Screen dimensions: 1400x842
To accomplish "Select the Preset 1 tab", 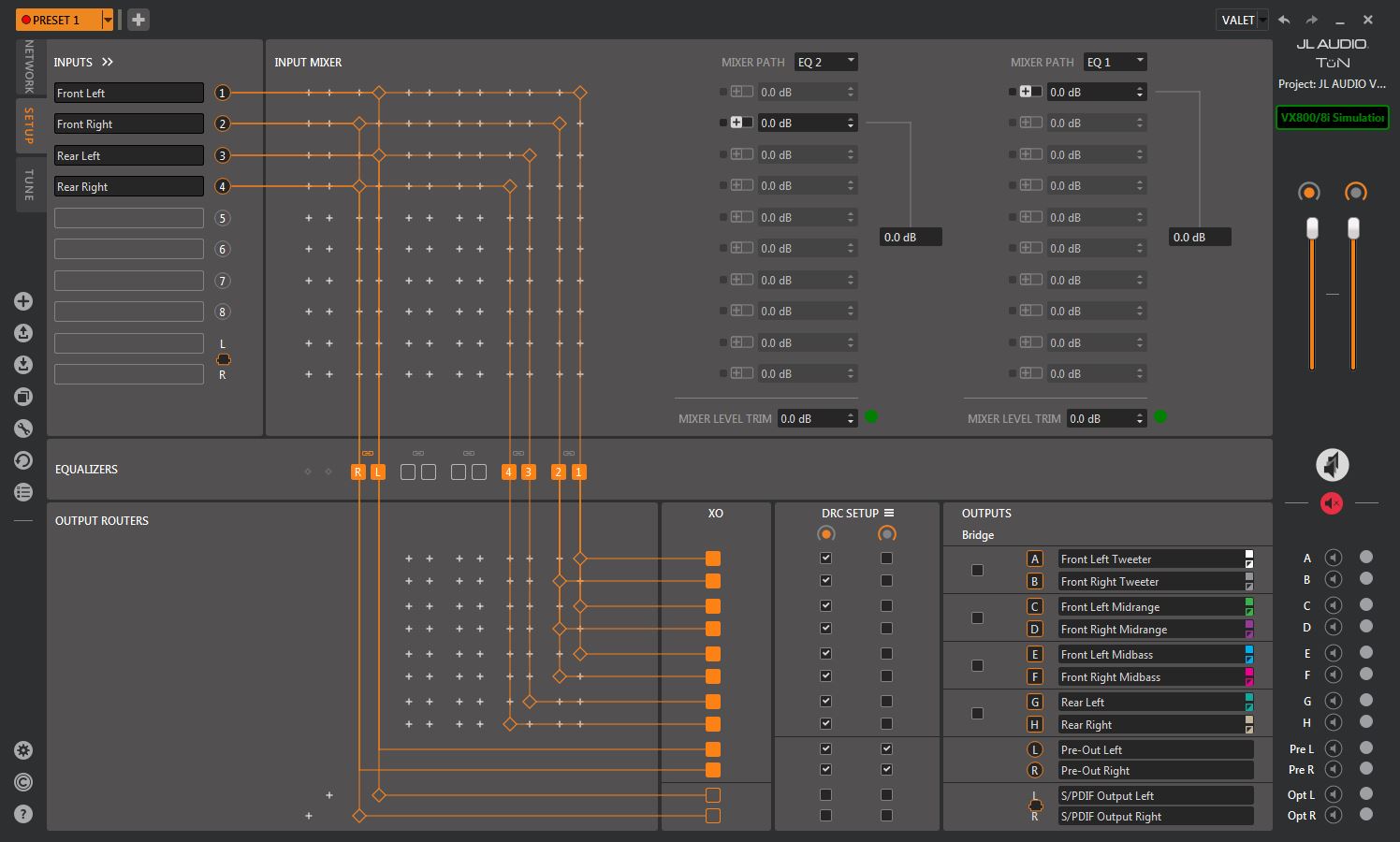I will point(58,20).
